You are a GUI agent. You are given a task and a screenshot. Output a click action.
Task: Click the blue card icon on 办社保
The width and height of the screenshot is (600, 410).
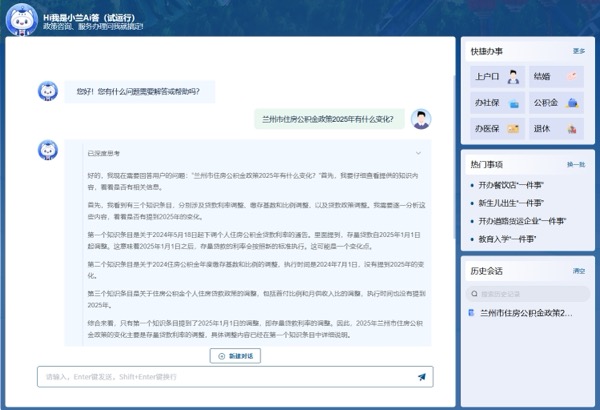coord(514,103)
